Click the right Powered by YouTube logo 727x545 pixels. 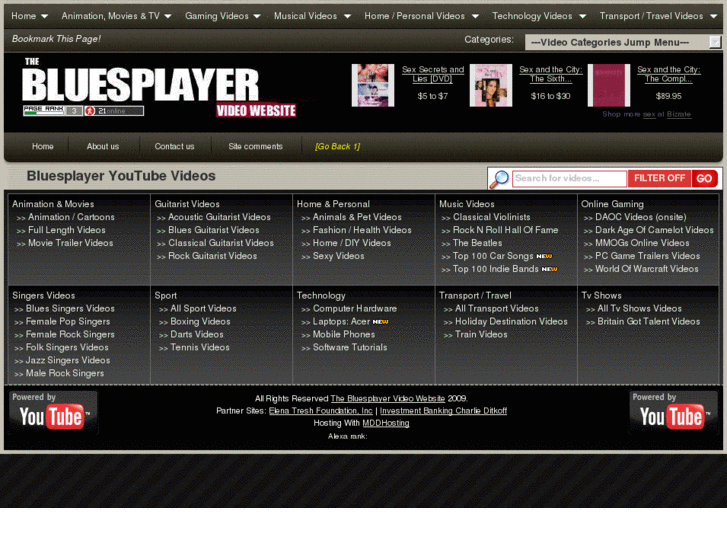coord(673,411)
